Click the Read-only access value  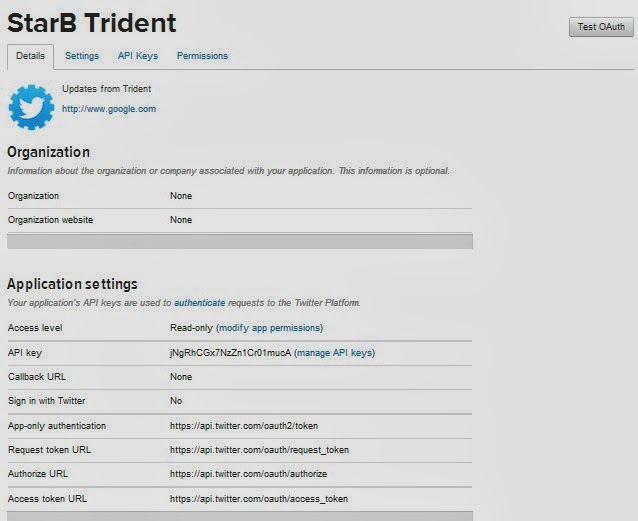[191, 328]
